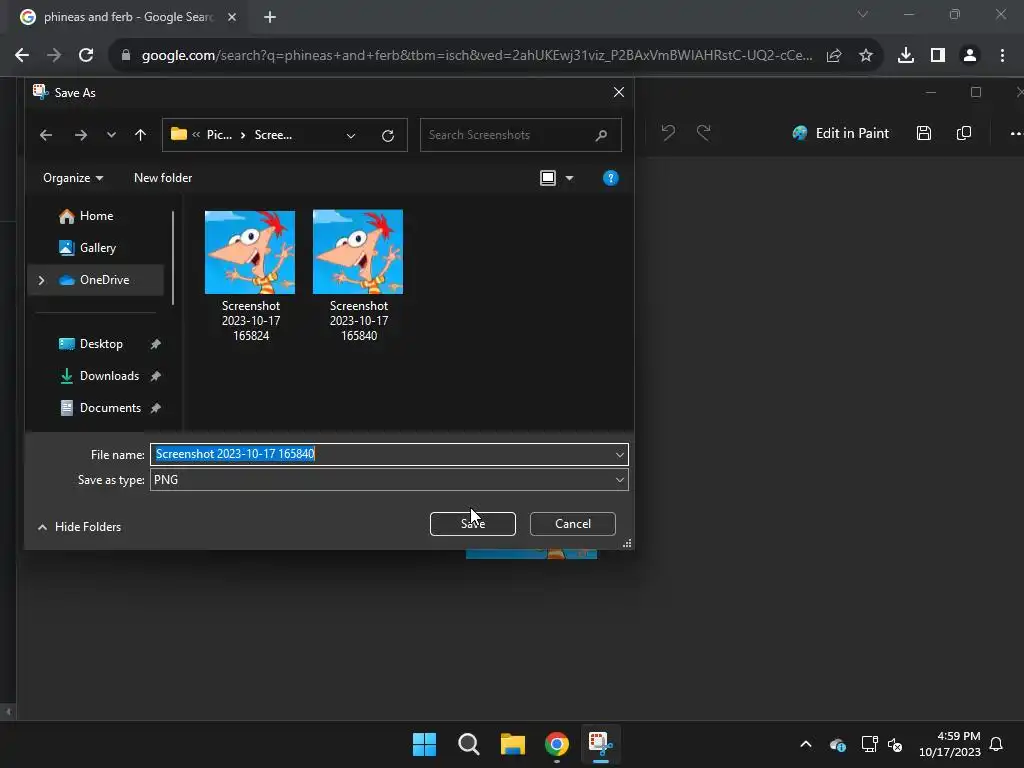Viewport: 1024px width, 768px height.
Task: Expand the OneDrive tree chevron
Action: [41, 280]
